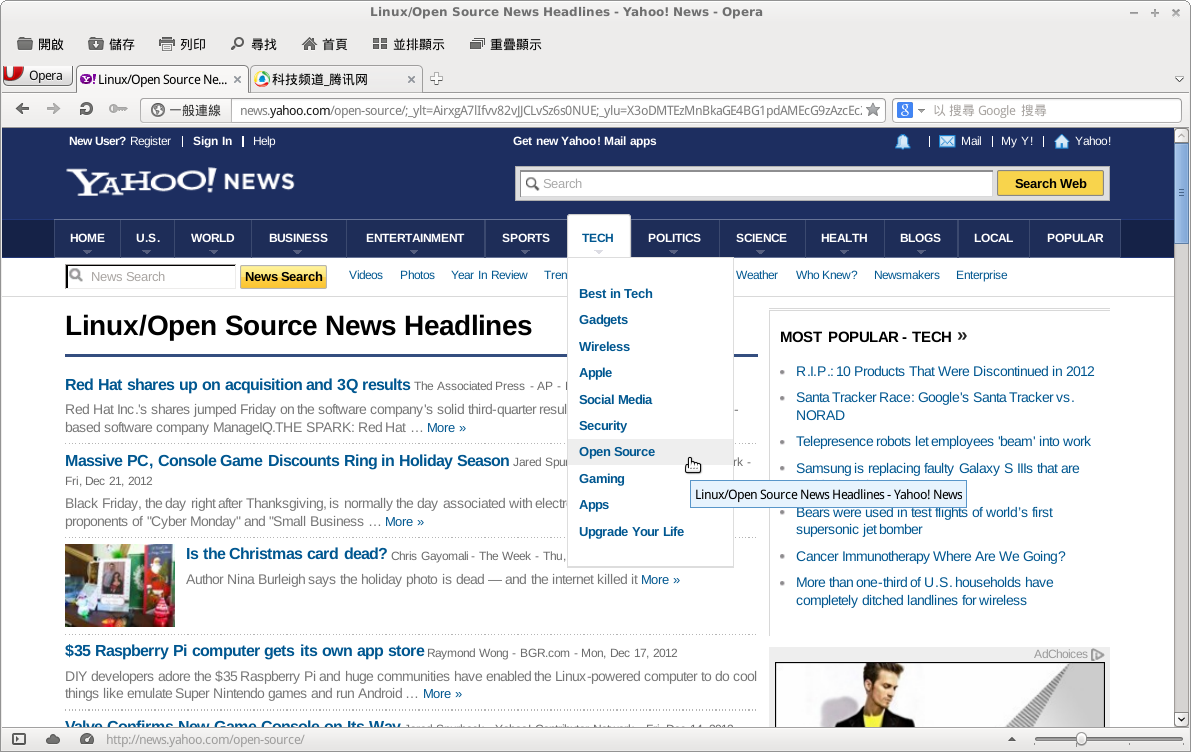Open R.I.P.: 10 Products Discontinued link

[945, 371]
